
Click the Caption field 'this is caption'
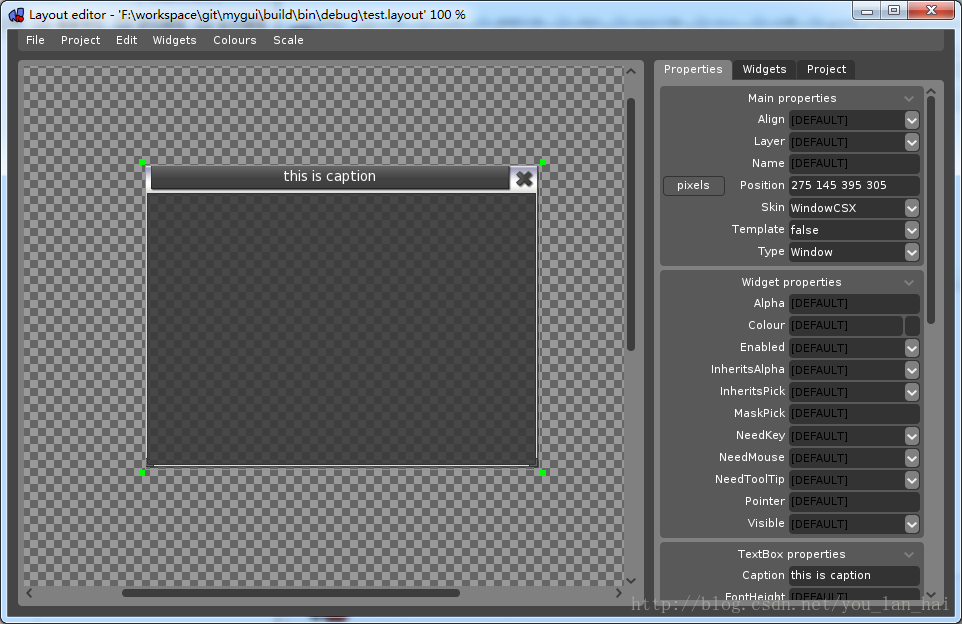[x=854, y=576]
